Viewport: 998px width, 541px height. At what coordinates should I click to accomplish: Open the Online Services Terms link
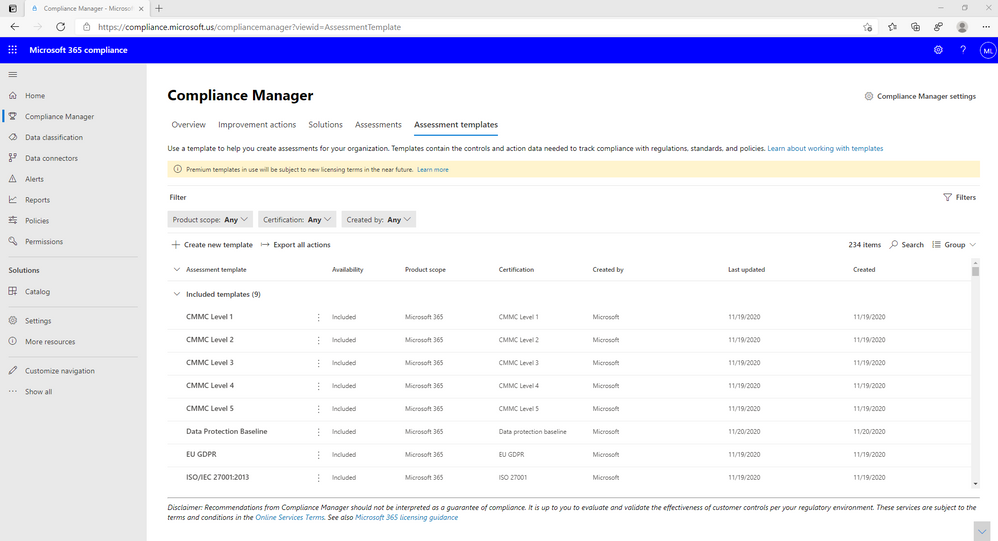tap(290, 517)
